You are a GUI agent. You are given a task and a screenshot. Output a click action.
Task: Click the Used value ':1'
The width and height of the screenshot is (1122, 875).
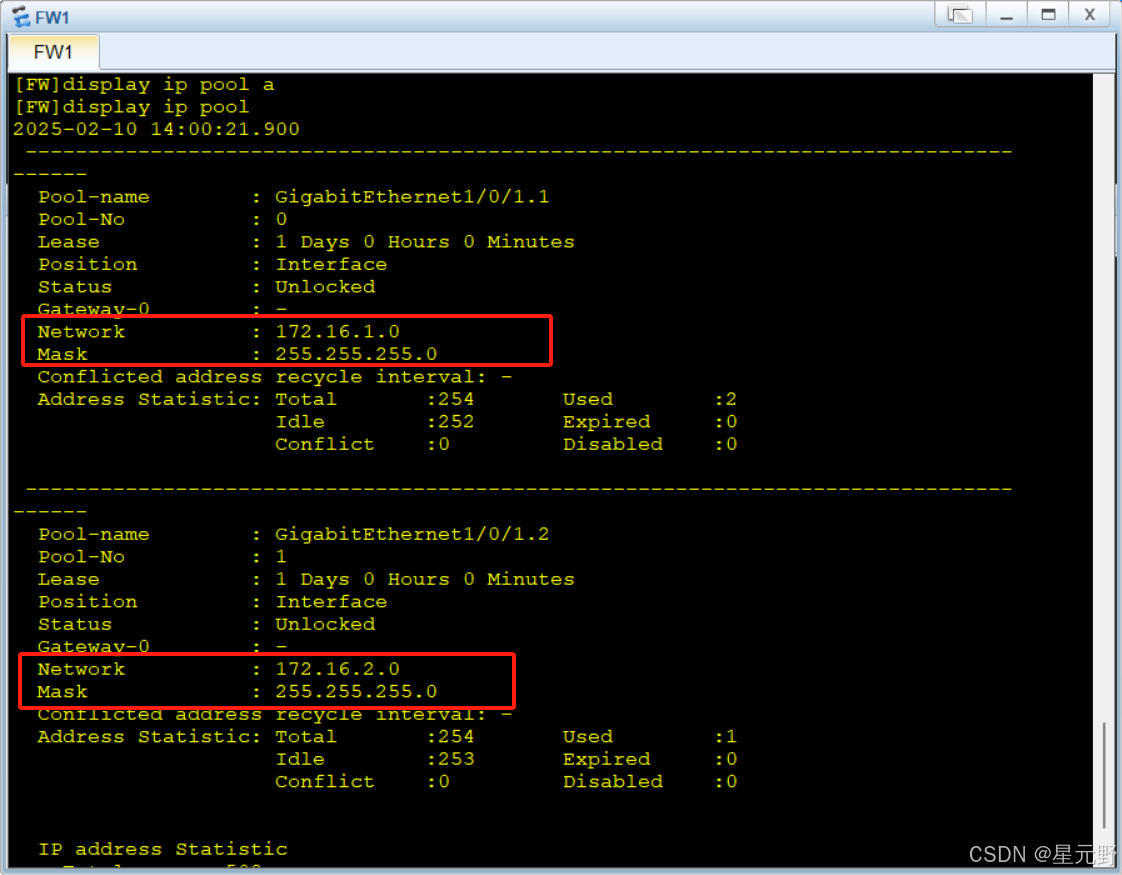[x=726, y=737]
